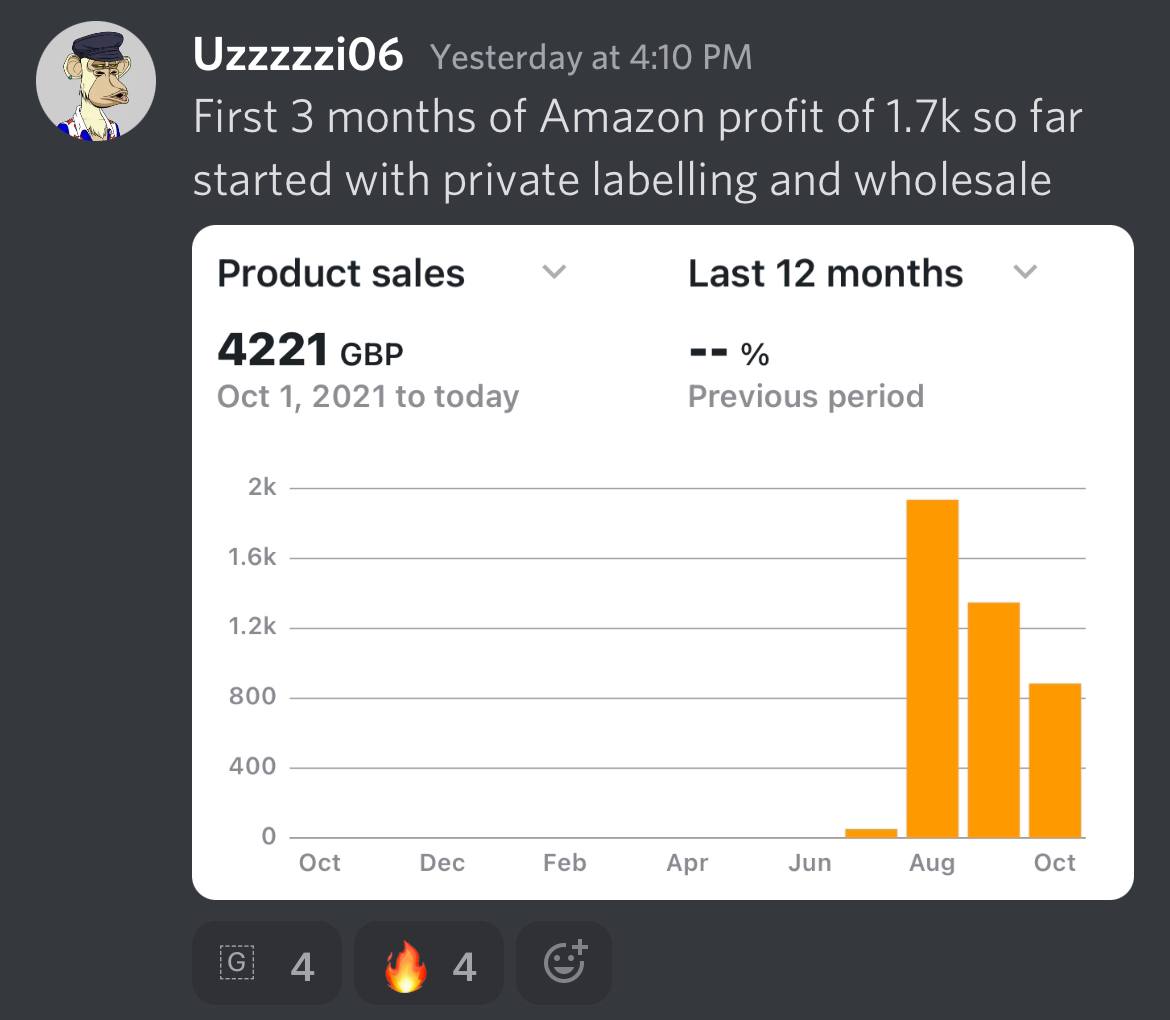Click the Uzzzzzi06 username
Screen dimensions: 1170x1020
[x=298, y=55]
